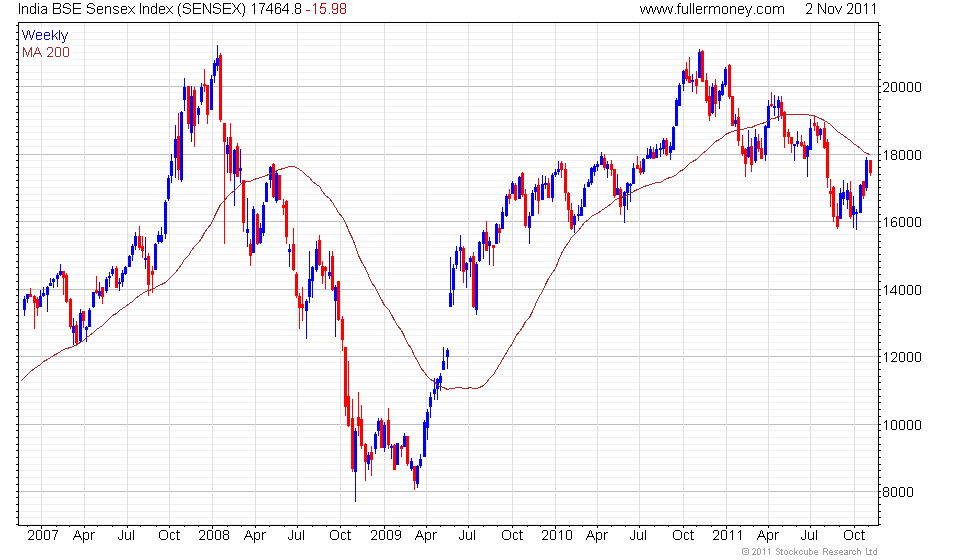Click the Oct label just before 2009

coord(340,536)
